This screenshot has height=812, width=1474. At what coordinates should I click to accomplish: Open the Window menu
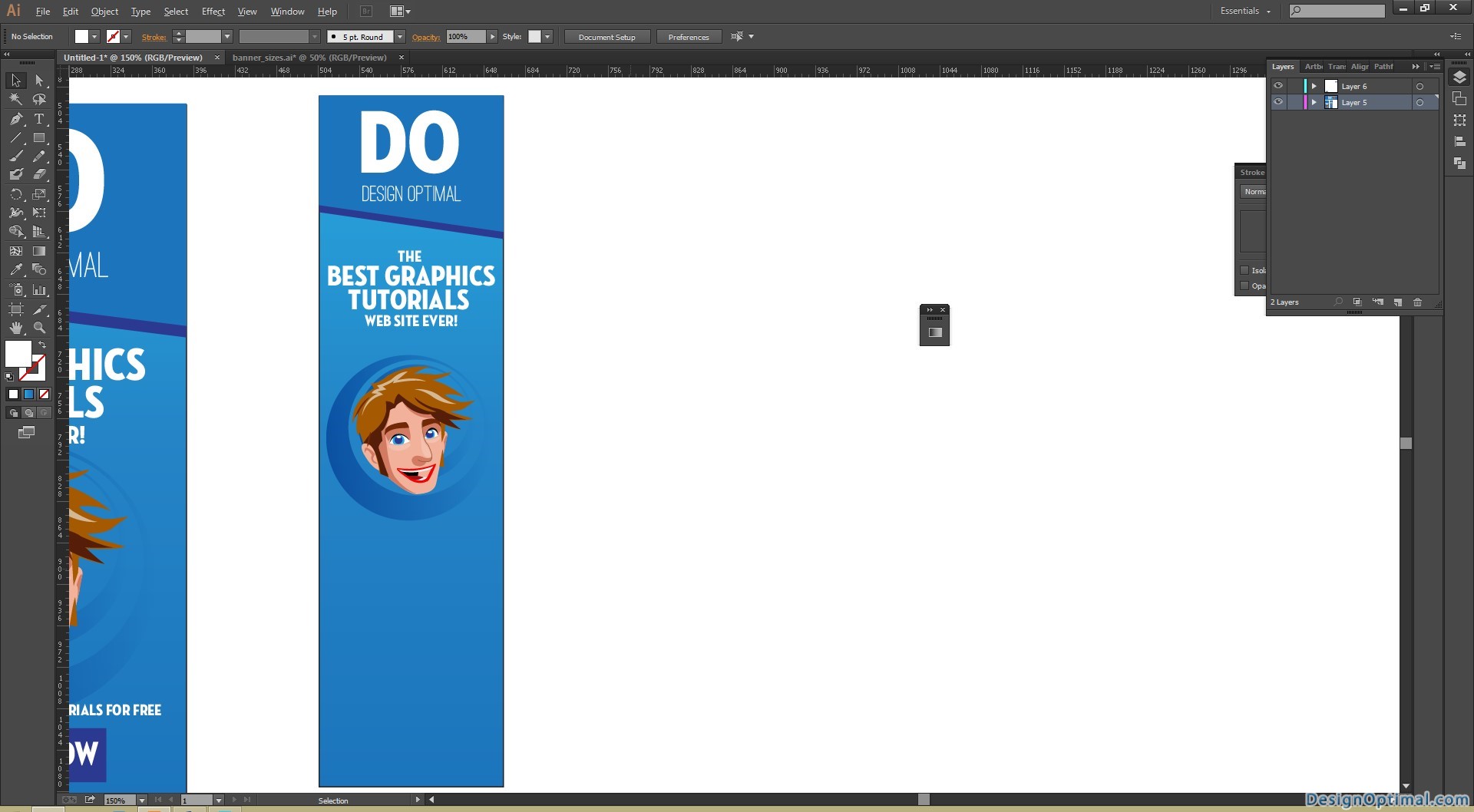click(287, 12)
